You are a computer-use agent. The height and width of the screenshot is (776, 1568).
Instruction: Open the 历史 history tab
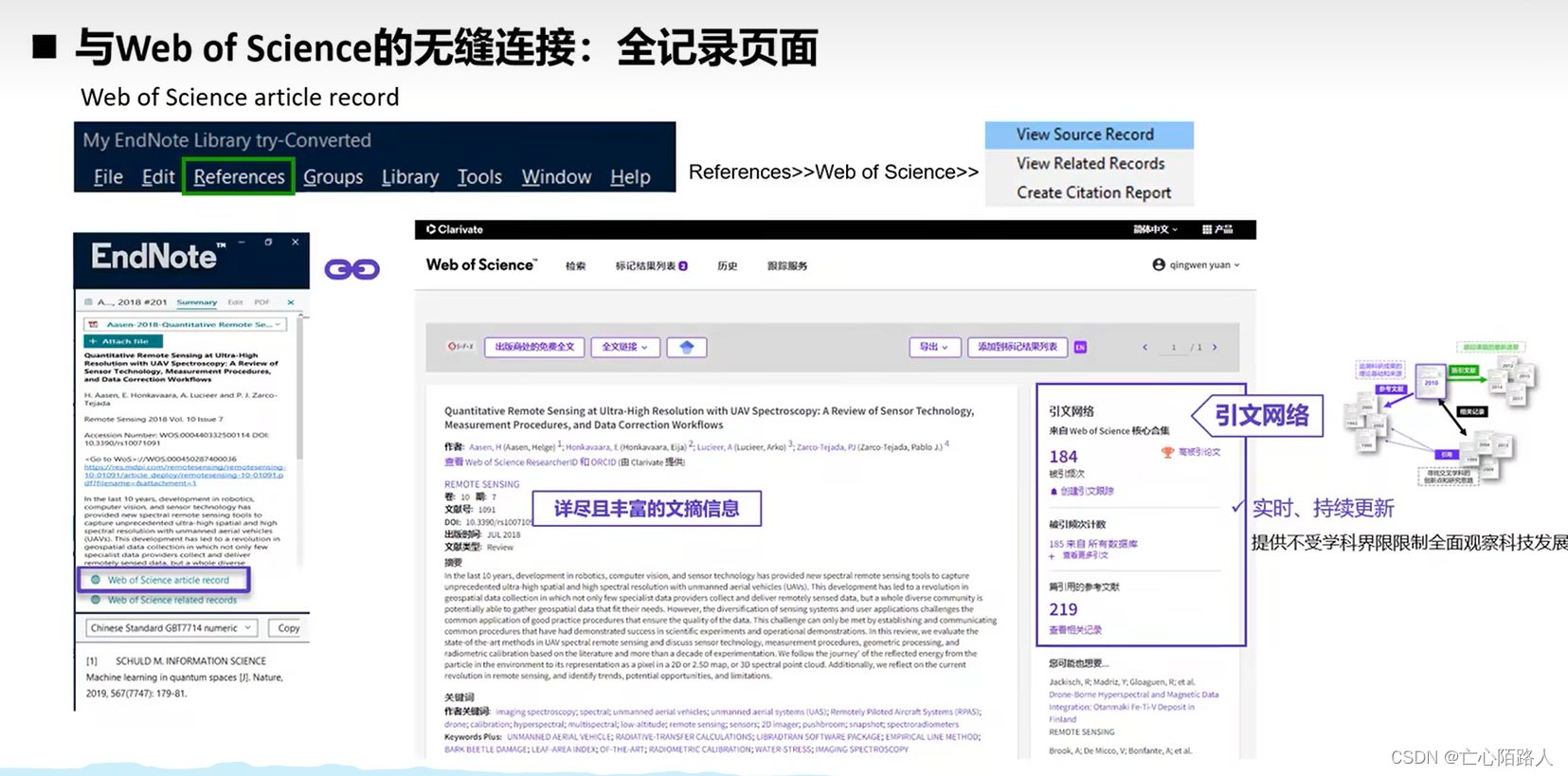point(727,266)
